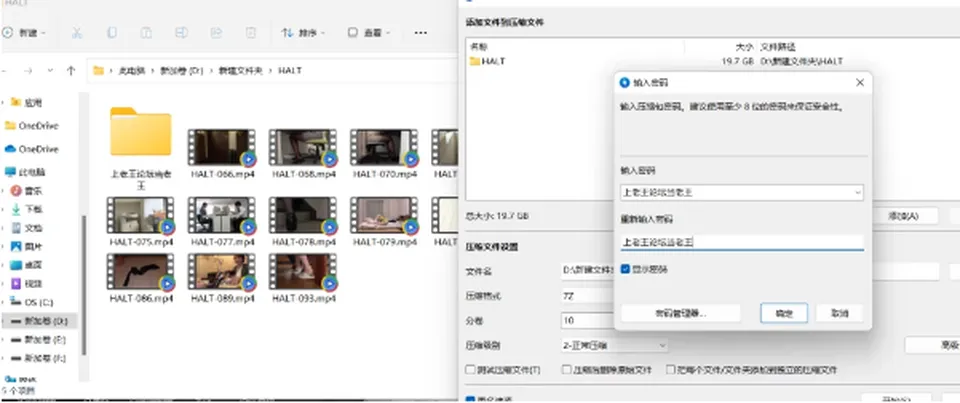Click 新建文件夹 in the address bar breadcrumb

241,70
